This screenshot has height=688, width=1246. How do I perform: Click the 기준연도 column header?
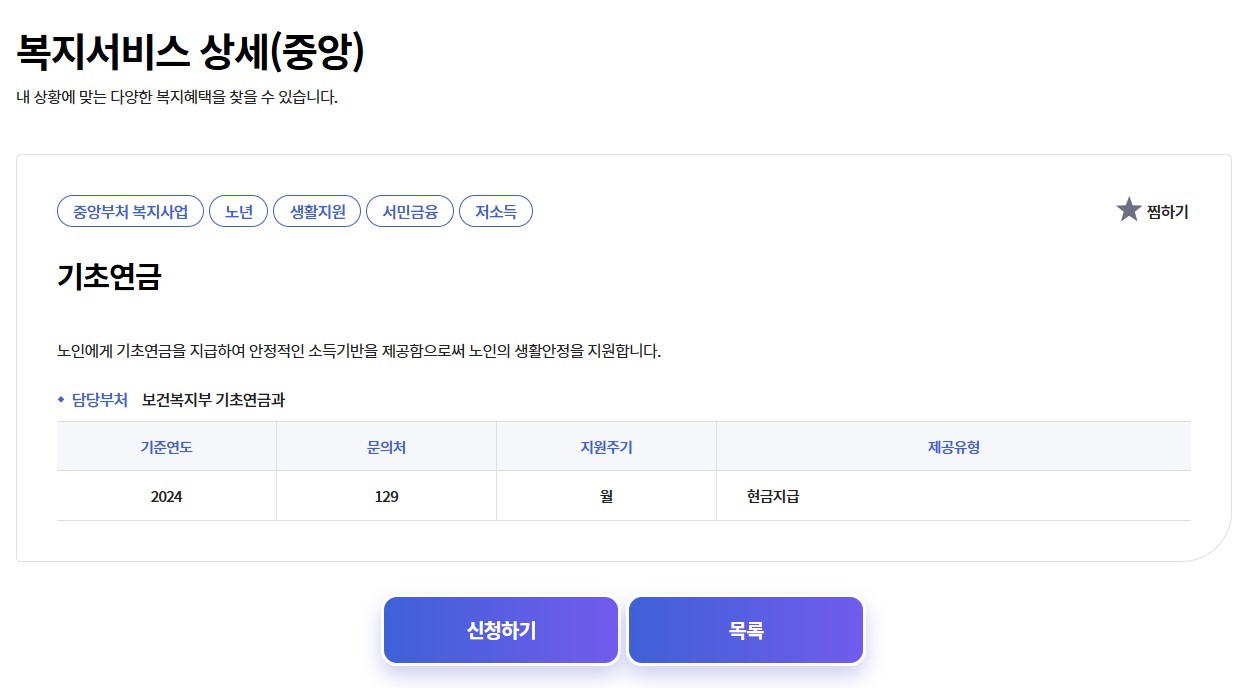[x=166, y=445]
